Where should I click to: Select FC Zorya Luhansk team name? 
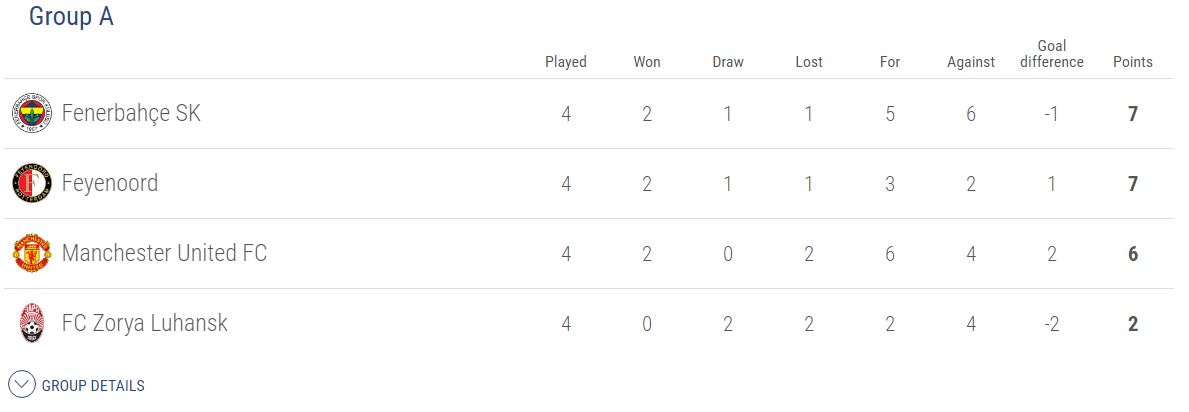pyautogui.click(x=145, y=323)
